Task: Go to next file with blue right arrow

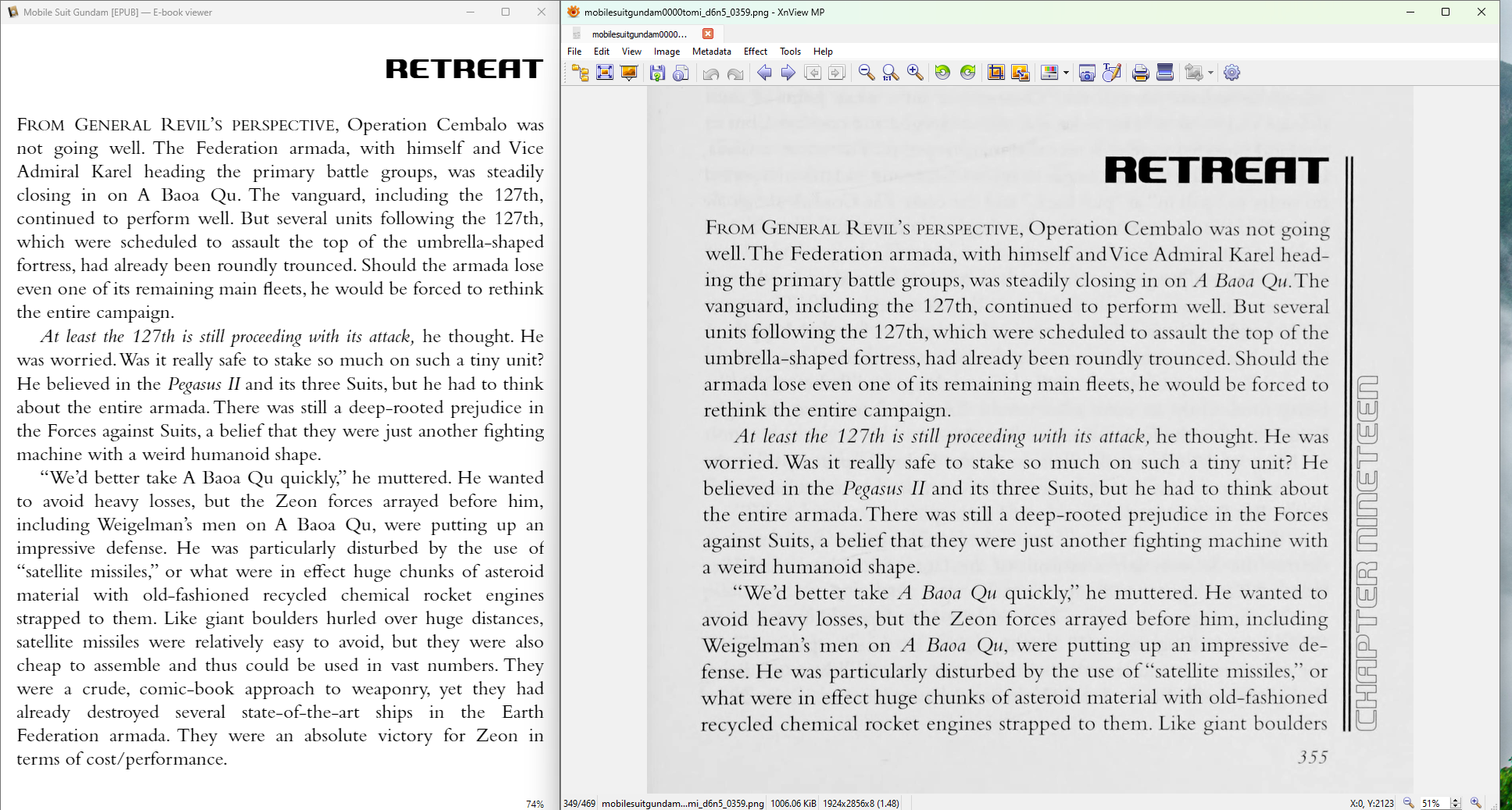Action: point(788,73)
